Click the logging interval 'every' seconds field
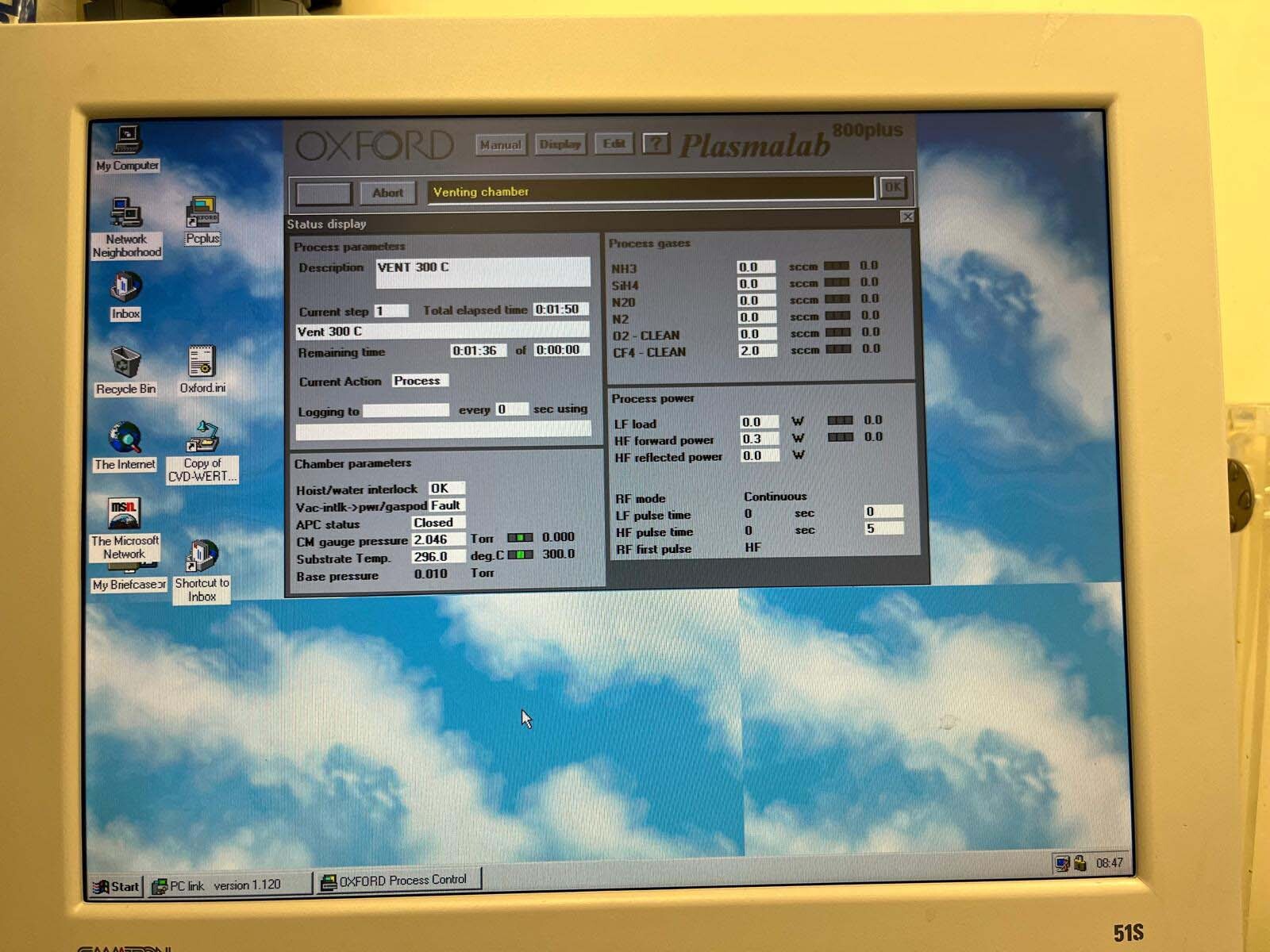The image size is (1270, 952). (512, 409)
